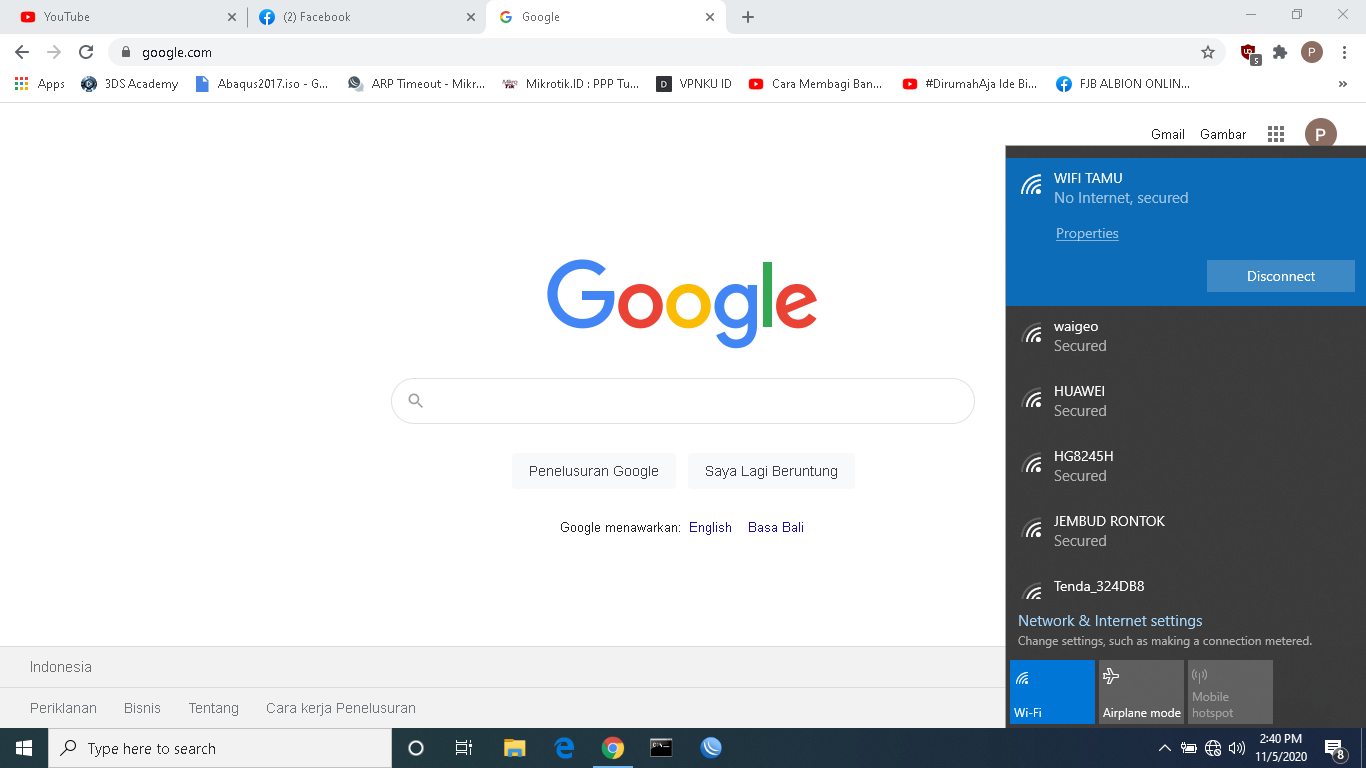The width and height of the screenshot is (1366, 768).
Task: Open the Bisnis footer link
Action: (142, 708)
